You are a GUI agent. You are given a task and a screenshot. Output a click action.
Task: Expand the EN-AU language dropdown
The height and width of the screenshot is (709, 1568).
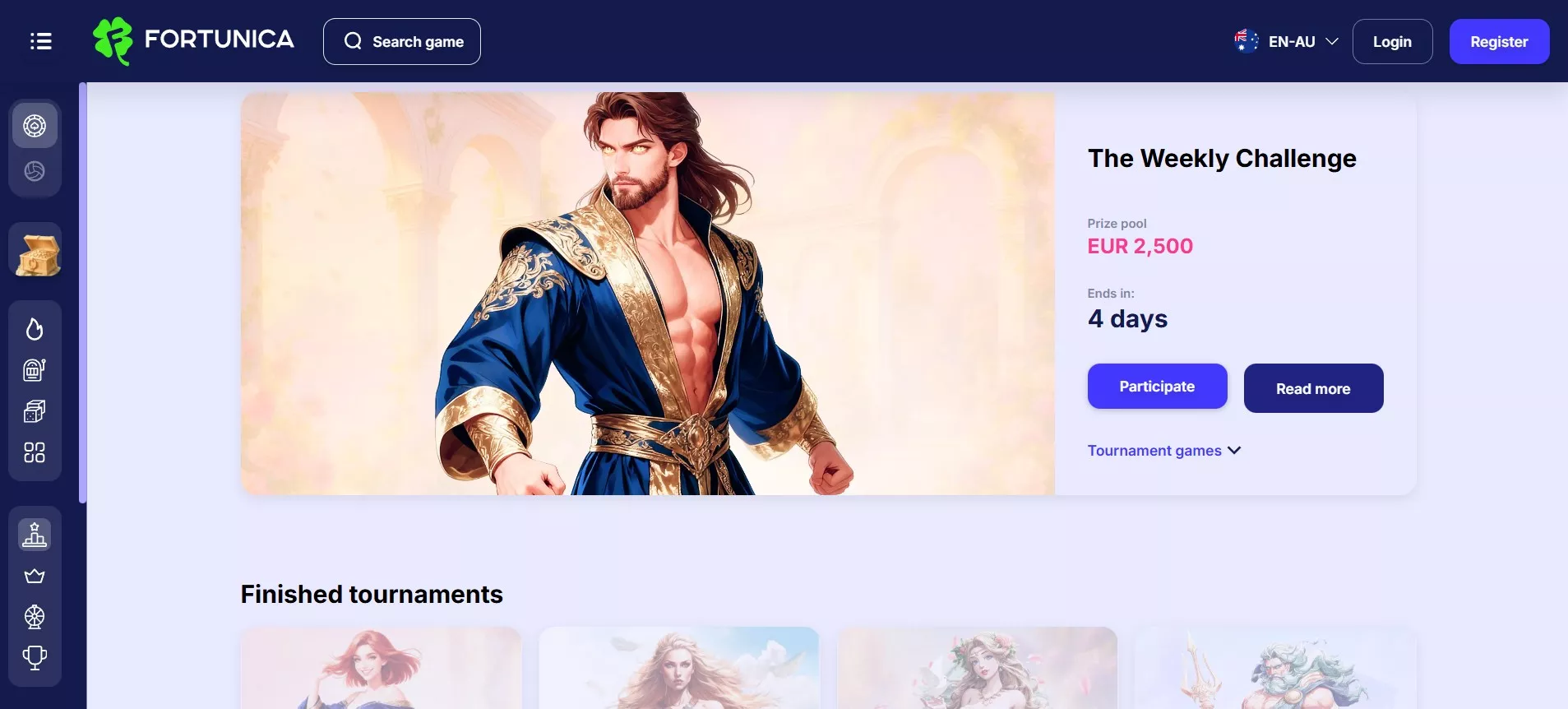coord(1287,41)
